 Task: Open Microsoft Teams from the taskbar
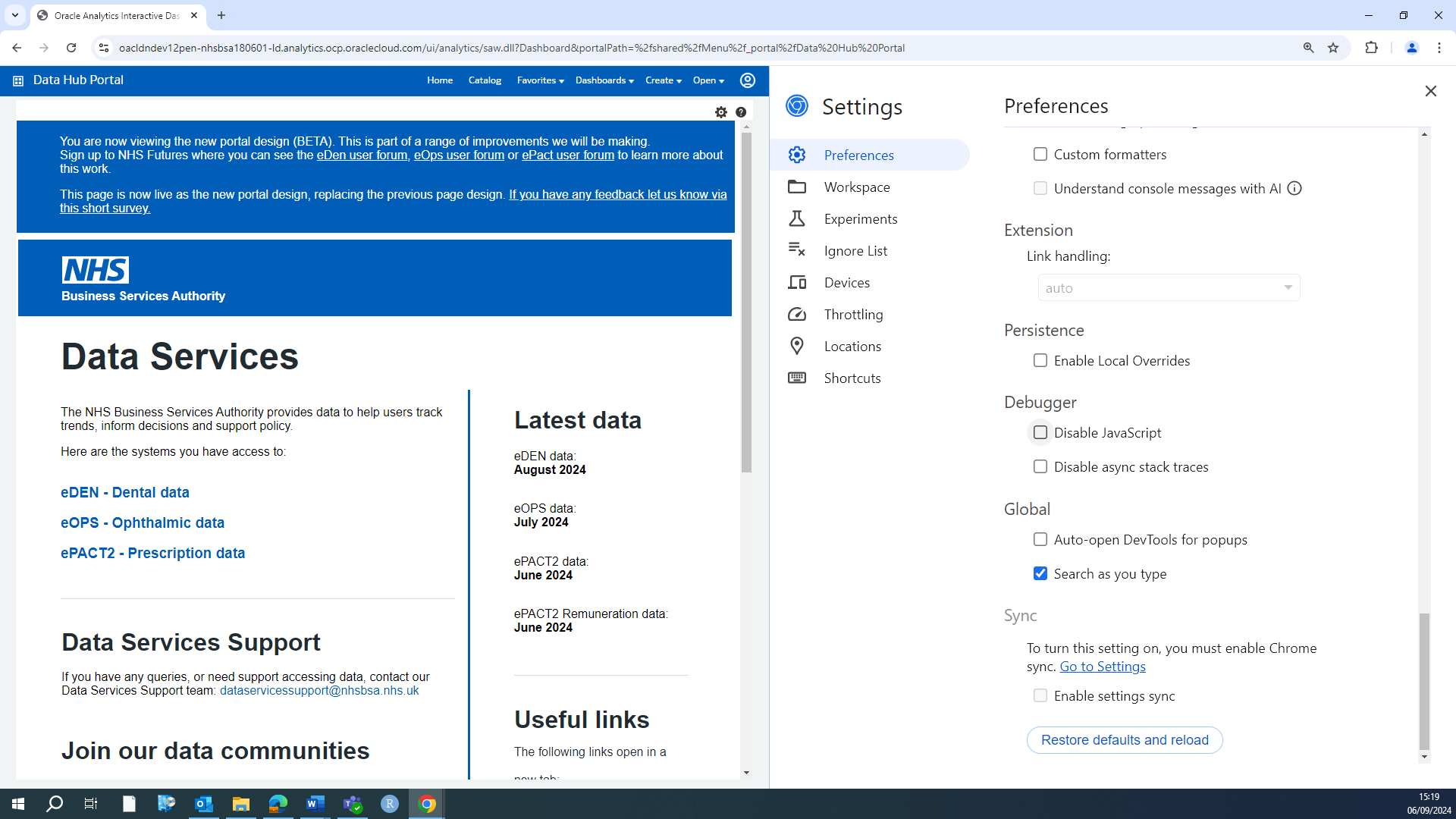tap(353, 804)
